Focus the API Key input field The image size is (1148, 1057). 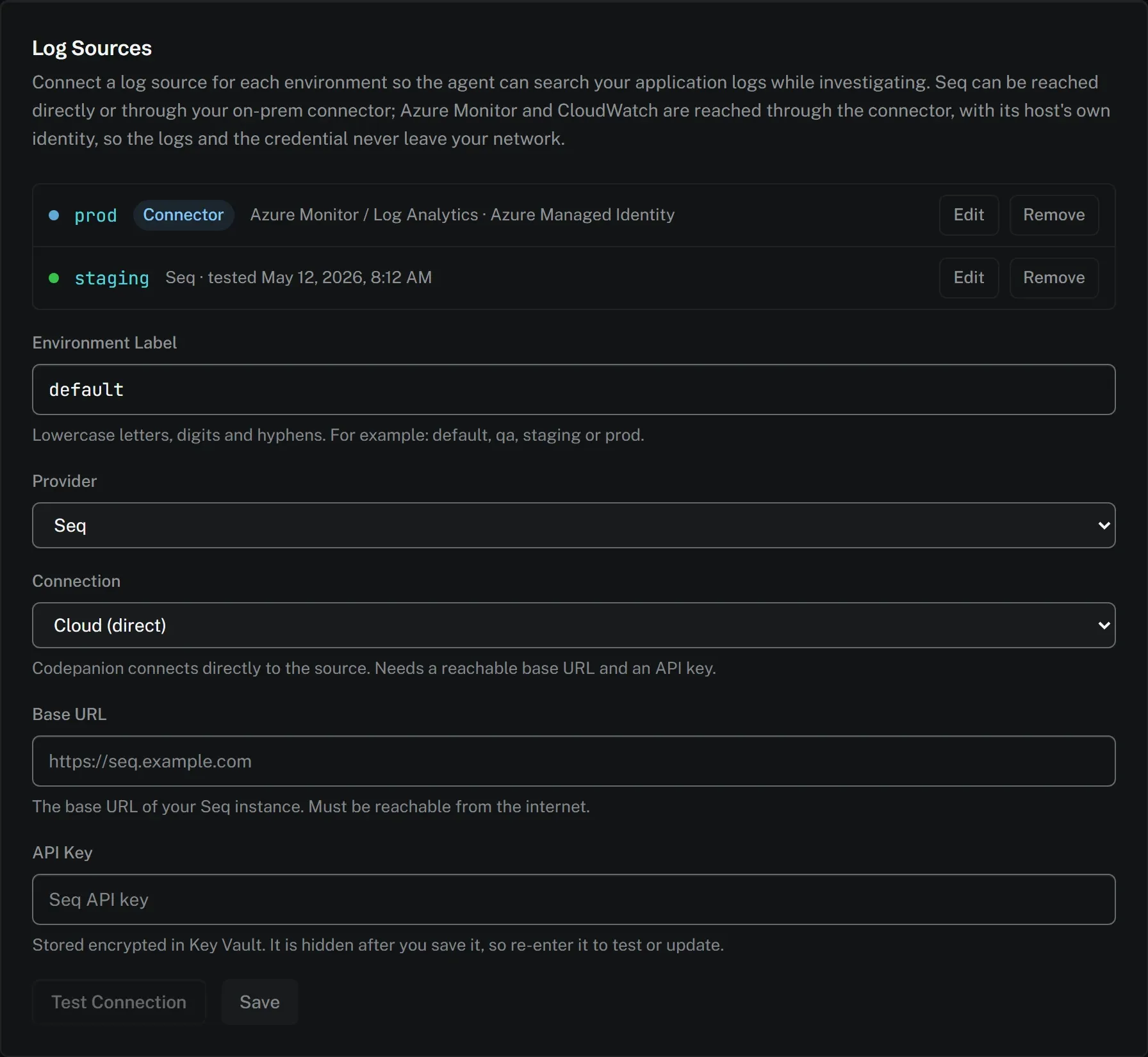click(573, 899)
